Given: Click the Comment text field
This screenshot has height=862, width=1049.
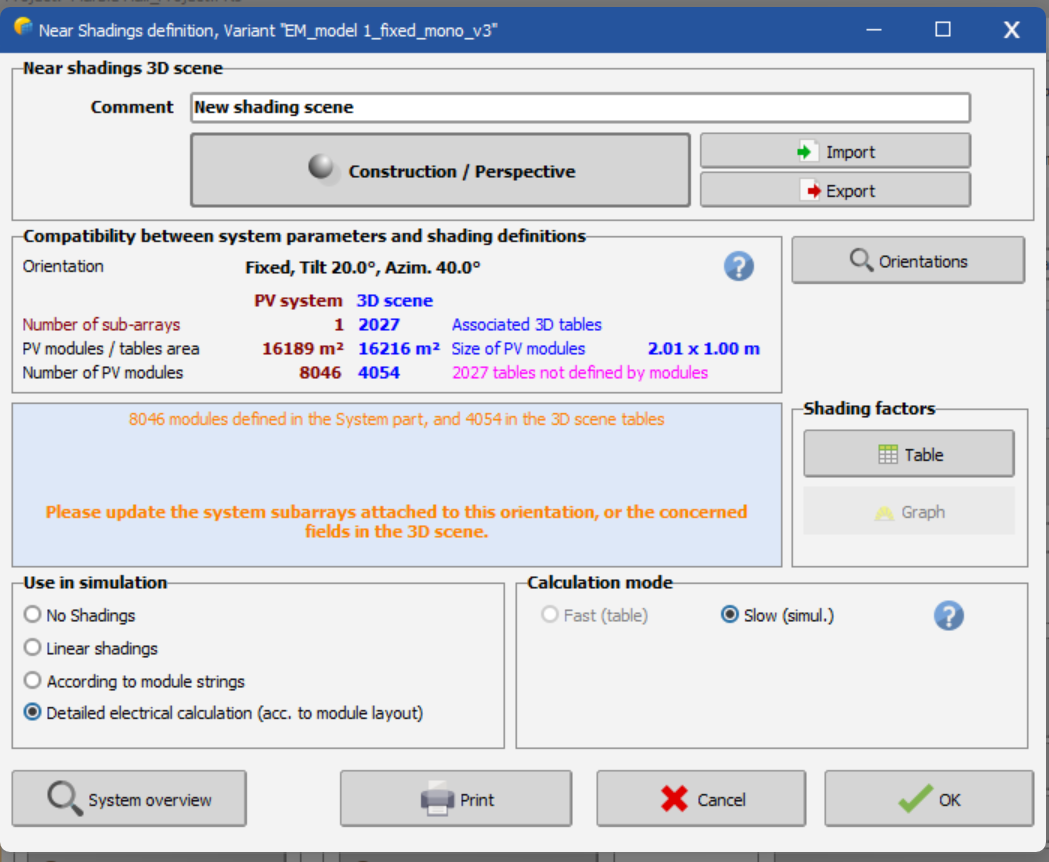Looking at the screenshot, I should click(580, 107).
